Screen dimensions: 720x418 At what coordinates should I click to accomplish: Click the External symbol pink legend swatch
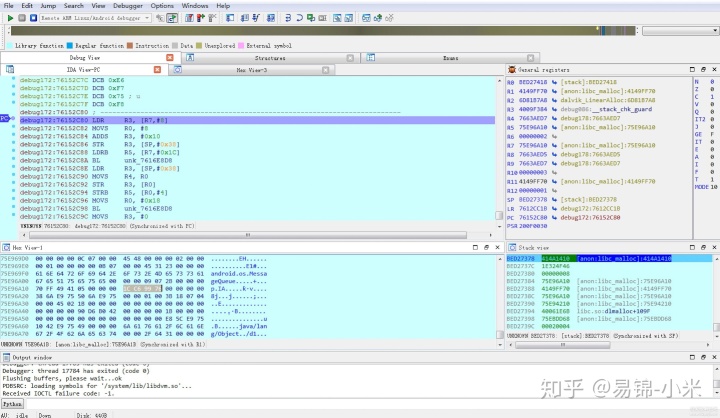click(241, 45)
